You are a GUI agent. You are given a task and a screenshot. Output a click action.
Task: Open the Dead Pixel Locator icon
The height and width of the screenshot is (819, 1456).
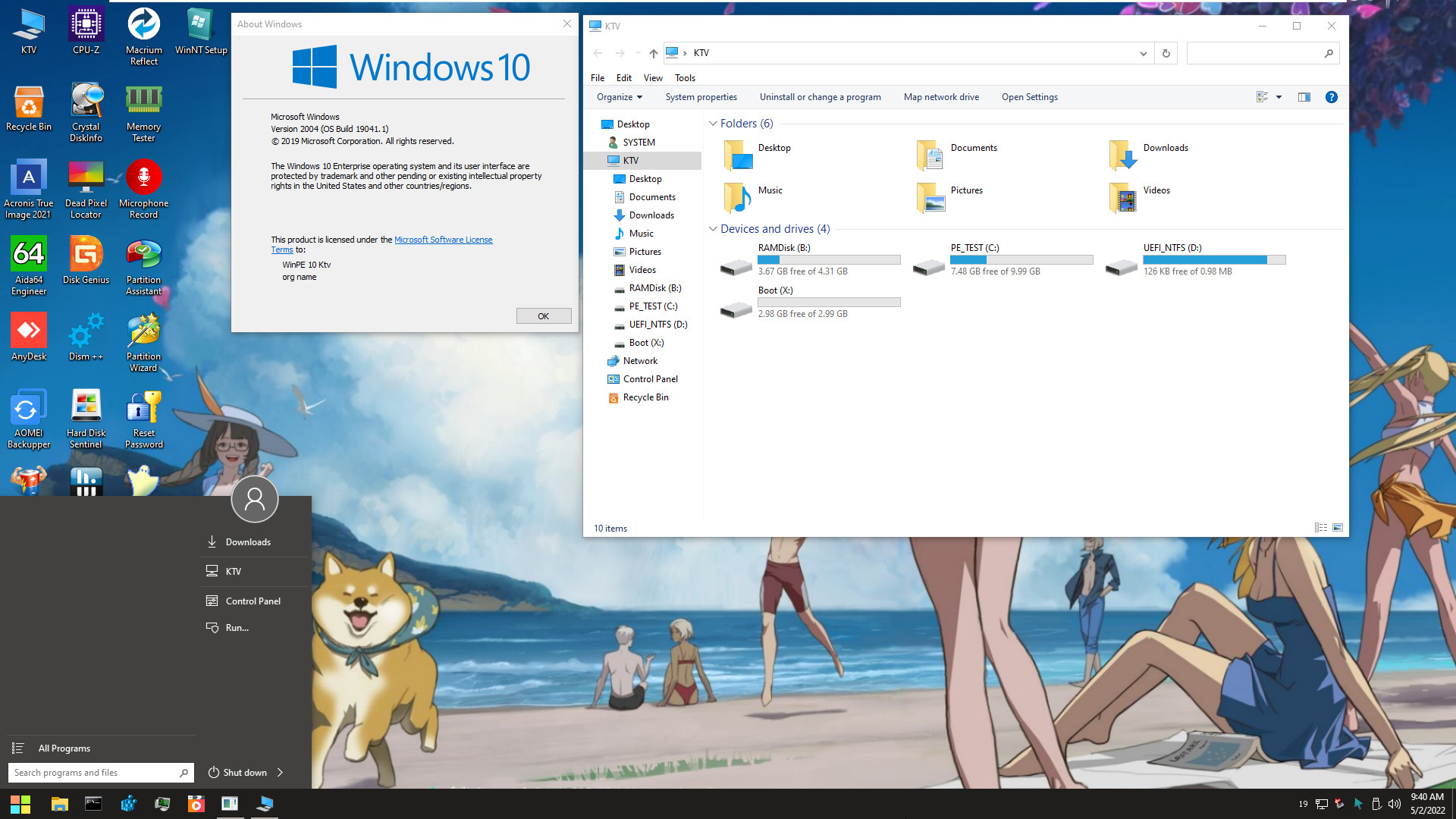(86, 189)
